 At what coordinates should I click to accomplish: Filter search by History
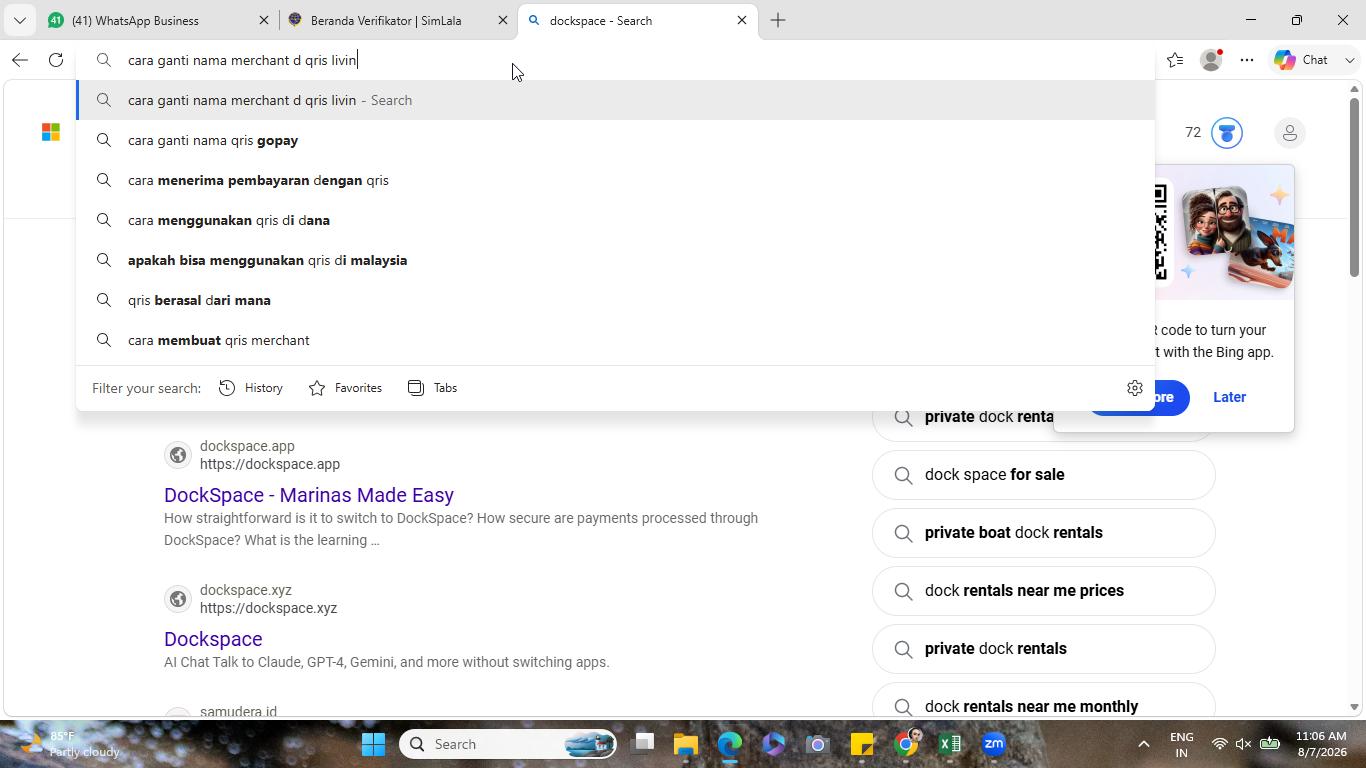(x=251, y=388)
